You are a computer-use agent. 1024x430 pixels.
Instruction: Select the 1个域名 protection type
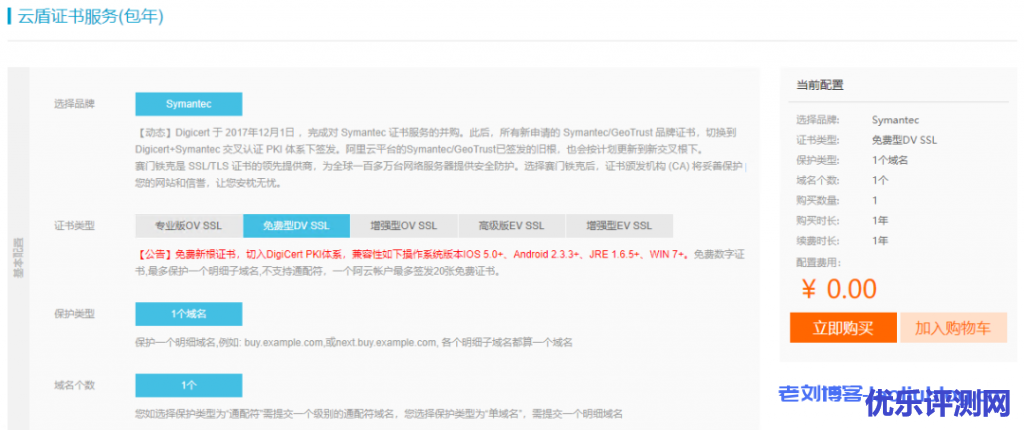(x=189, y=314)
